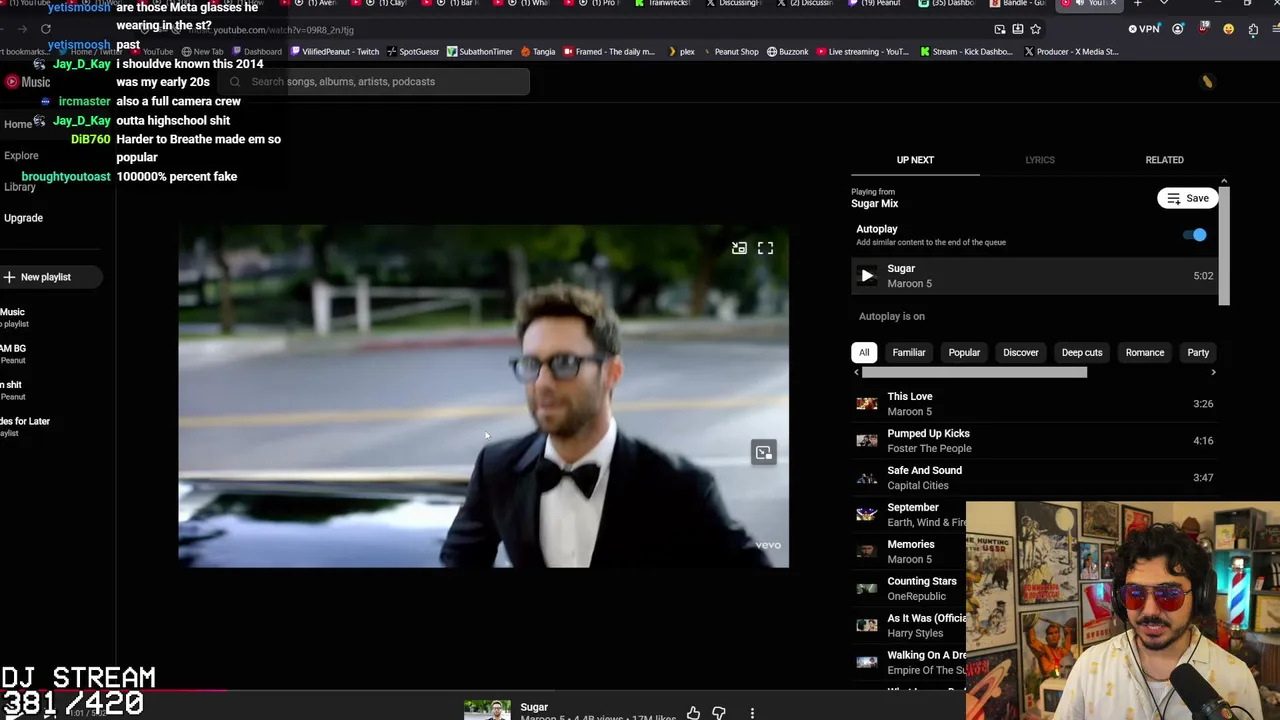Open the Buzzonk bookmark
This screenshot has width=1280, height=720.
click(x=788, y=52)
